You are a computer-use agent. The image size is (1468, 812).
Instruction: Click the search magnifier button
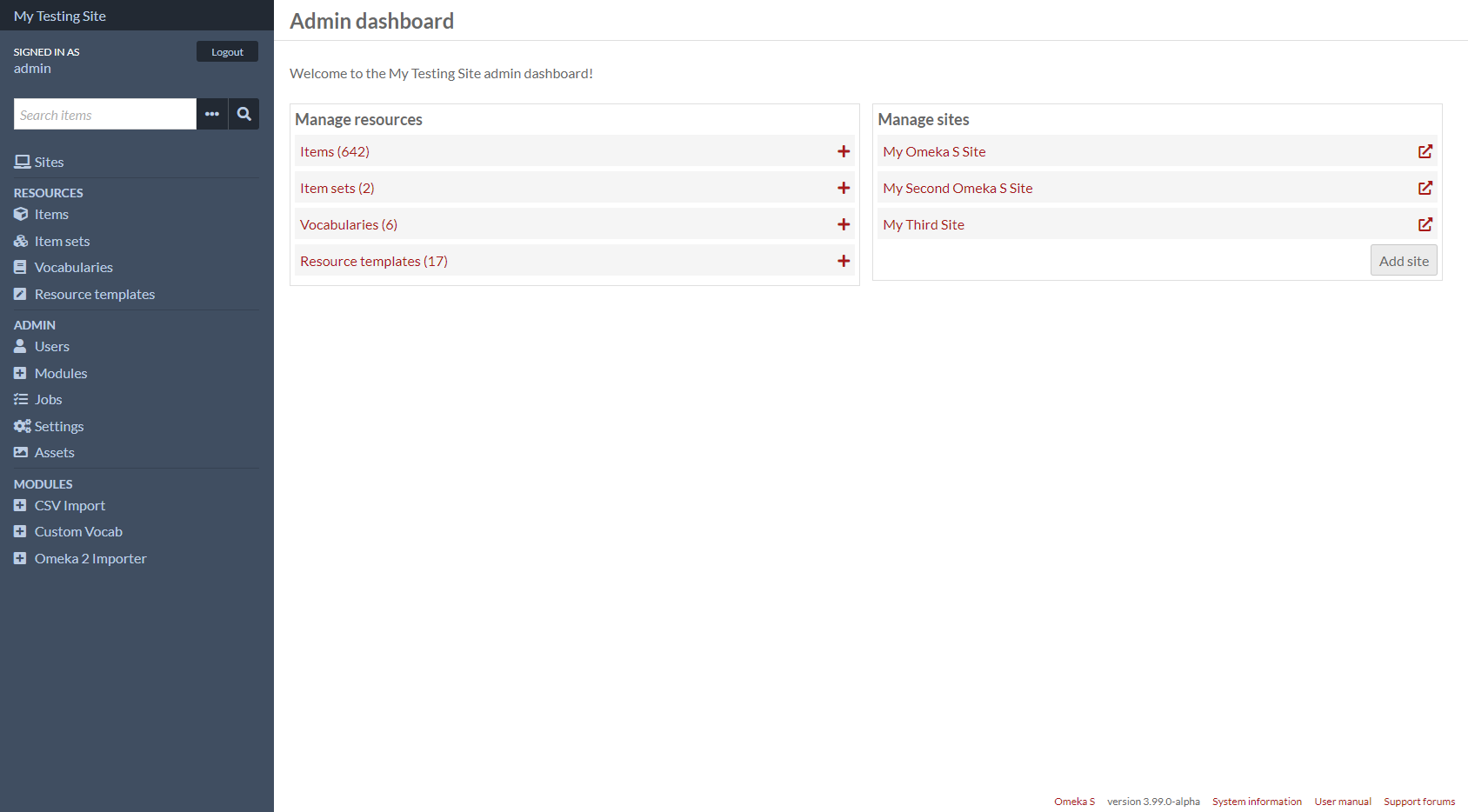coord(244,114)
